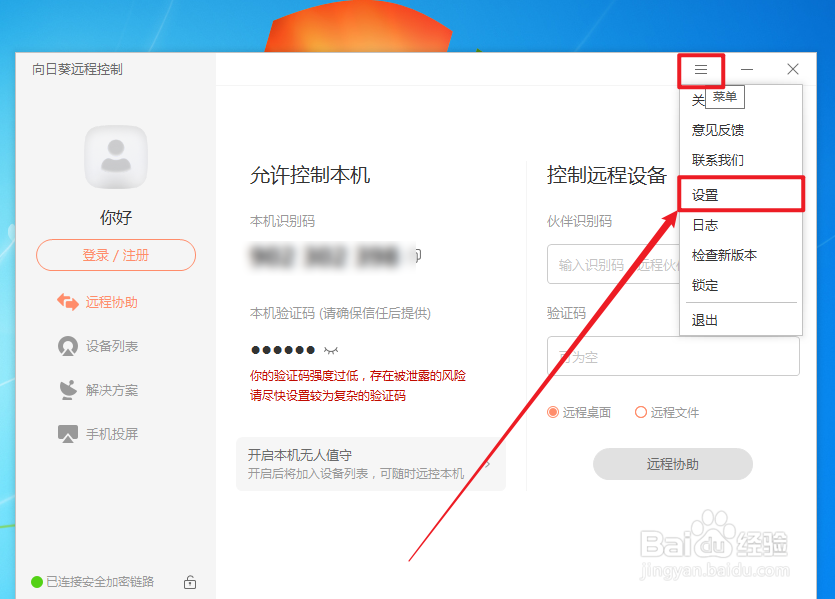
Task: Click the 已连接安全加密链路 status text
Action: click(100, 582)
